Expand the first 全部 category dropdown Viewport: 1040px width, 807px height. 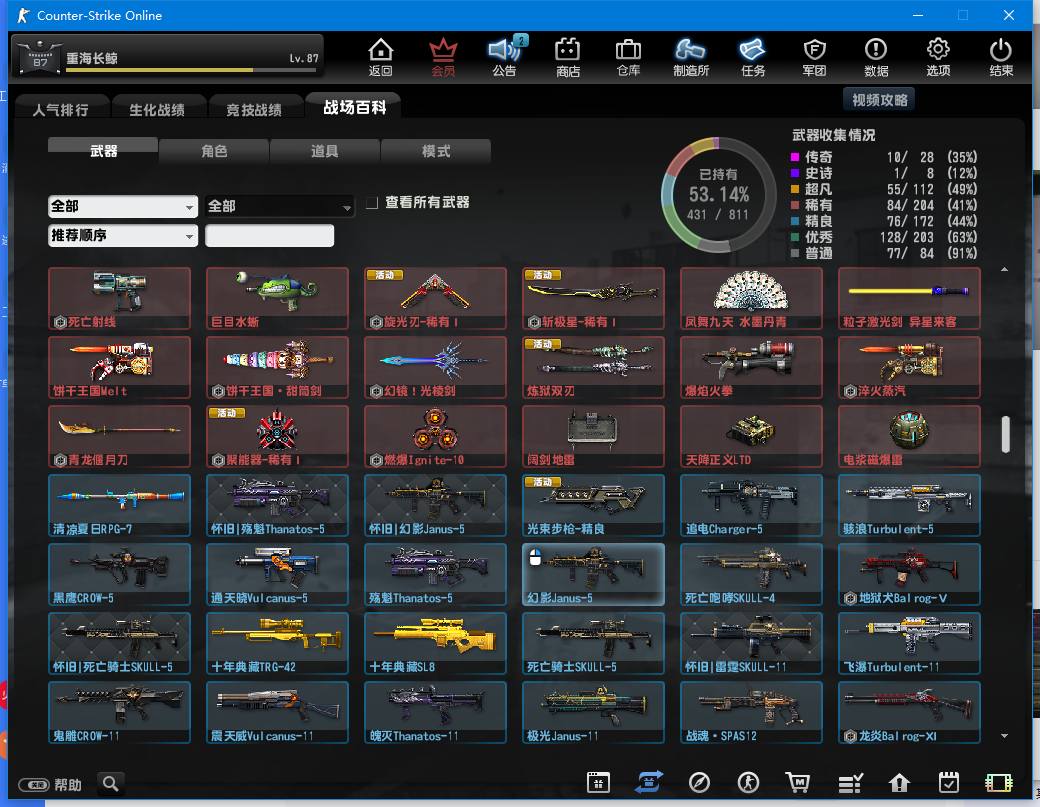(x=123, y=206)
